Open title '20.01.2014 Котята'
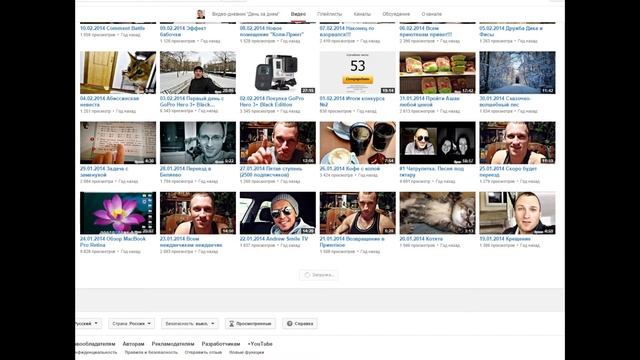640x360 pixels. (421, 239)
